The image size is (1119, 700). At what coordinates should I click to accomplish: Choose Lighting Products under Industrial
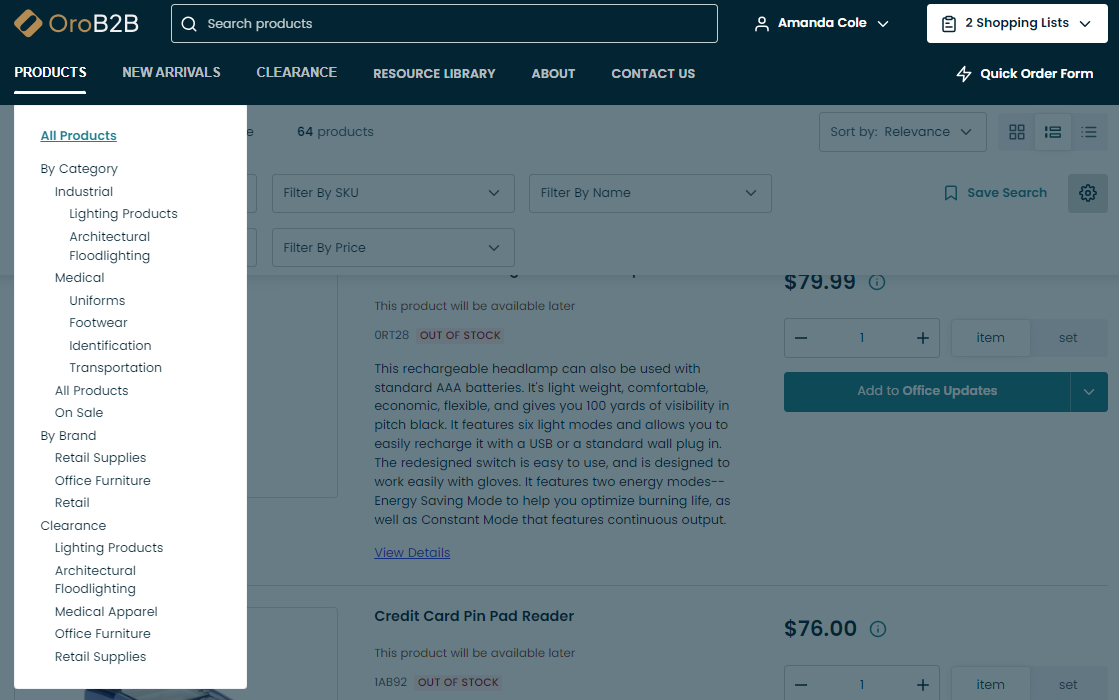123,214
